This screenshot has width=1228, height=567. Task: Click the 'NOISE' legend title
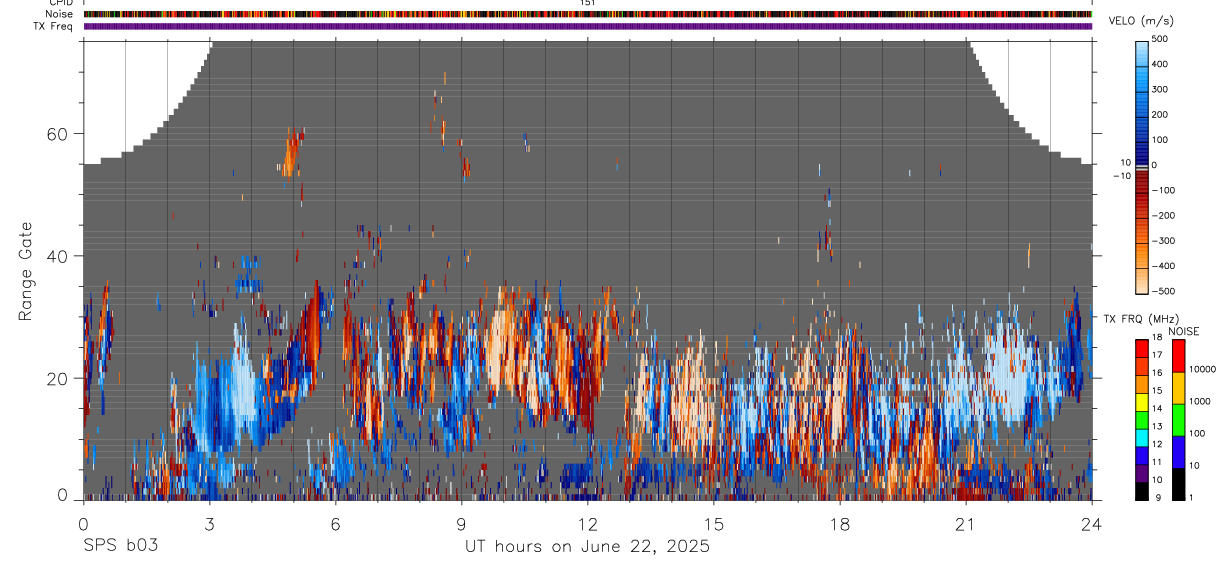point(1183,331)
